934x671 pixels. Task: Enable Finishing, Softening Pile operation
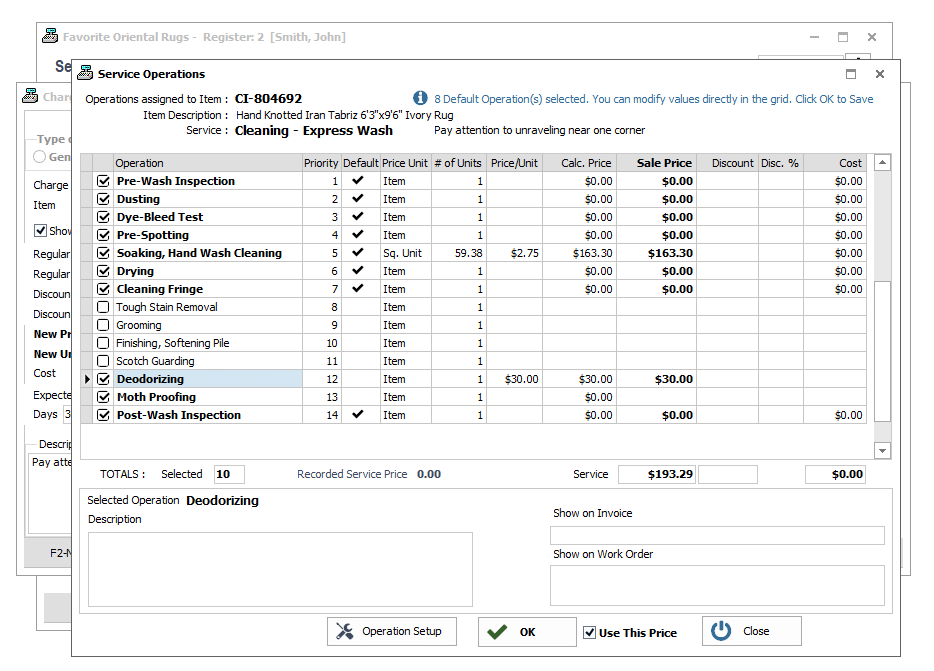click(104, 343)
